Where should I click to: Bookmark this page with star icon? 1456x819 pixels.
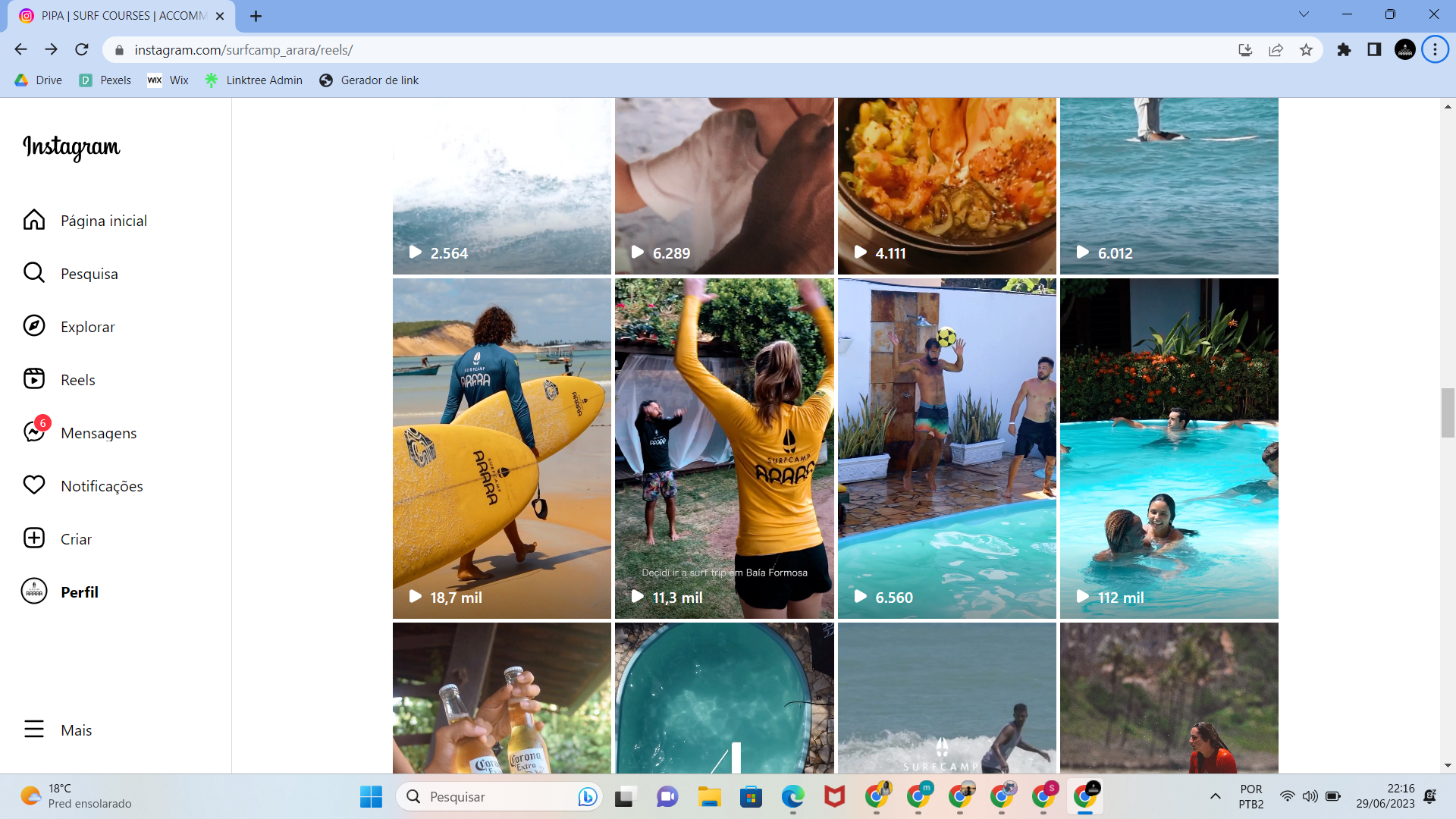(x=1306, y=50)
